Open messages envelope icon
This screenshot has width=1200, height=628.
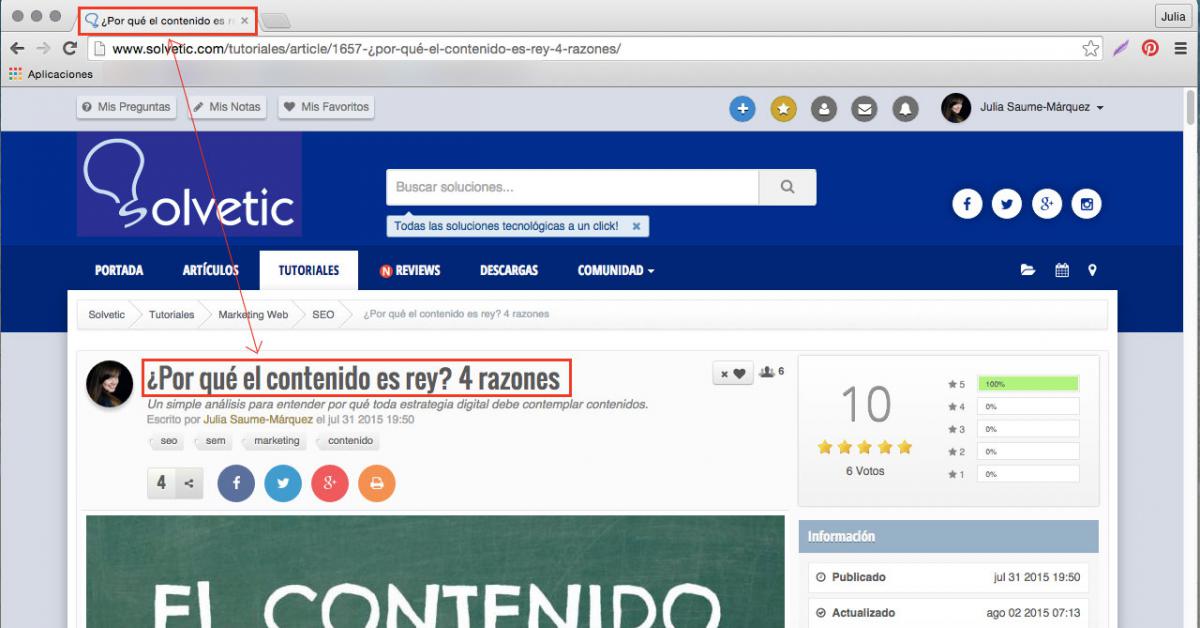(x=864, y=108)
